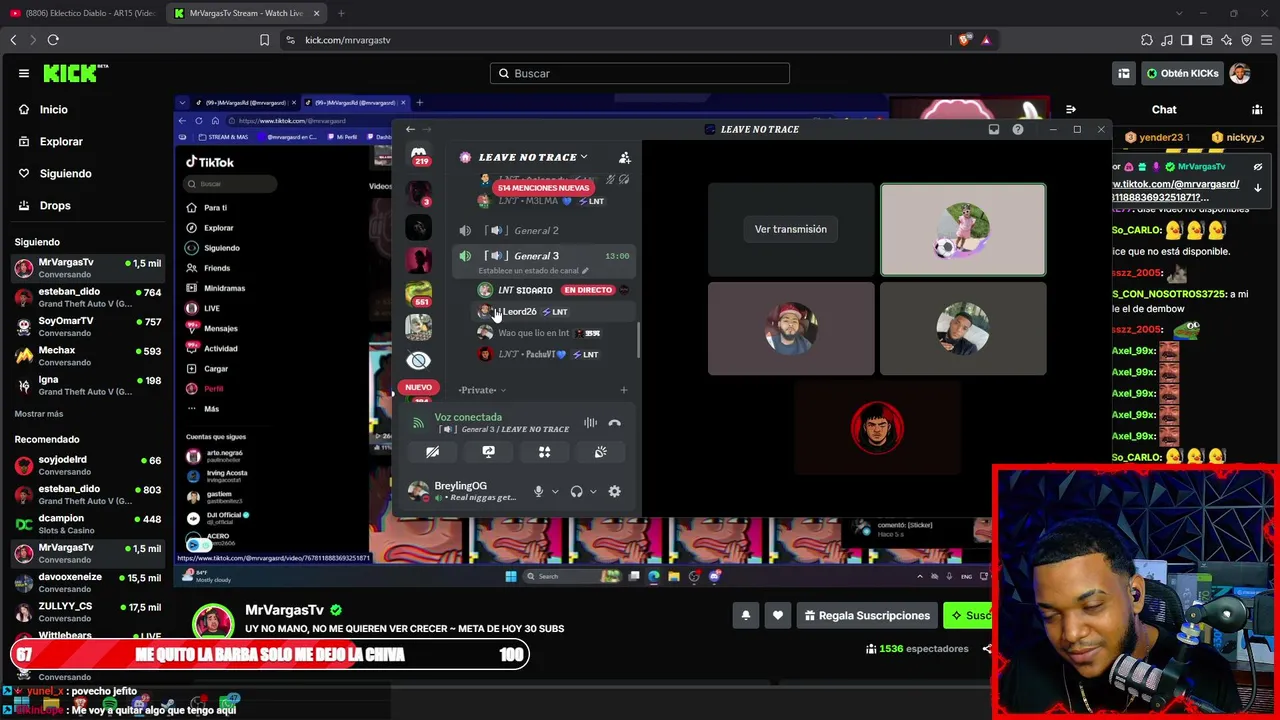The height and width of the screenshot is (720, 1280).
Task: Open Siguiendo in Kick sidebar
Action: pos(66,173)
